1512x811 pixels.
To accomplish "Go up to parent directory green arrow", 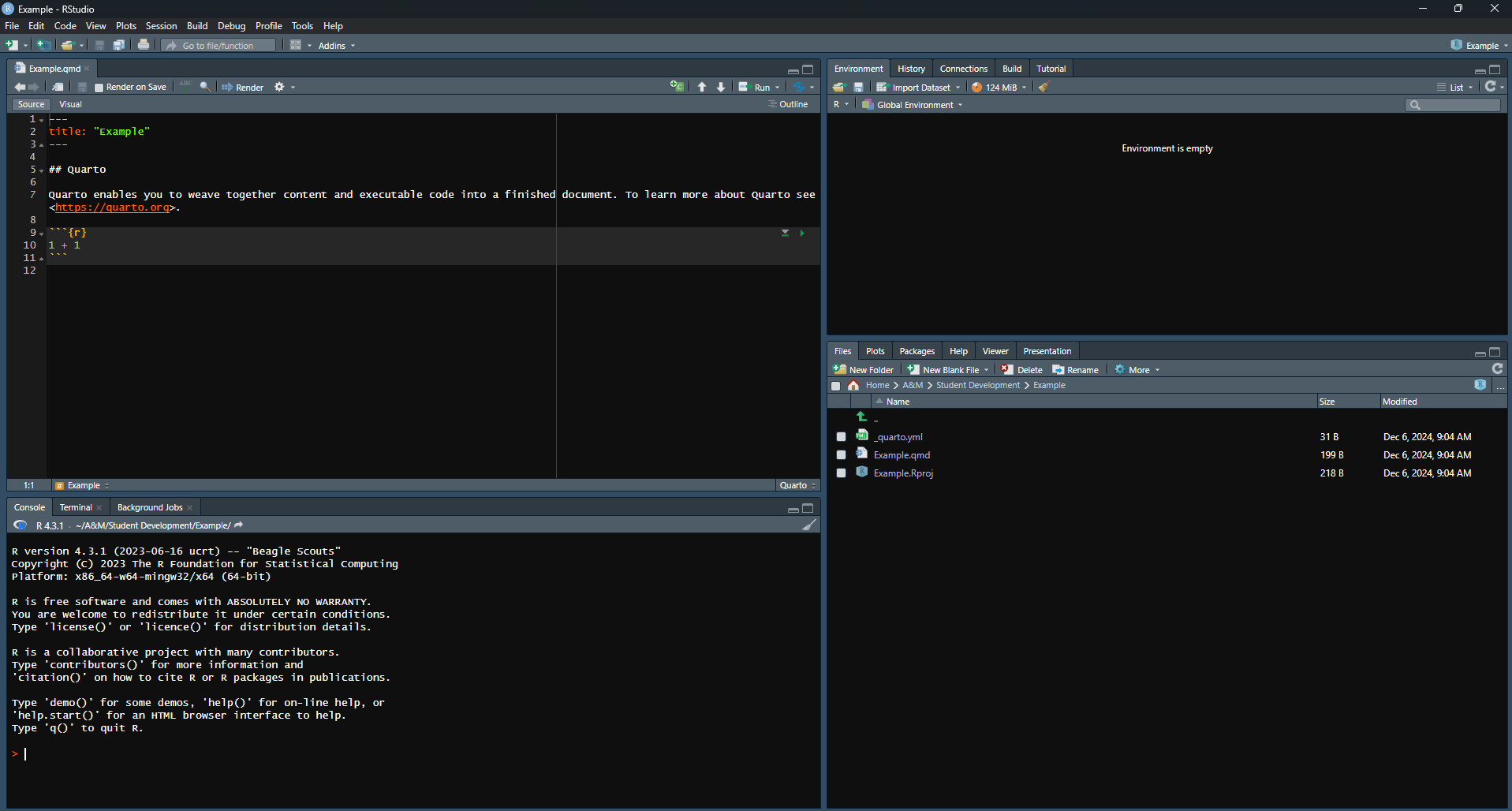I will click(x=861, y=417).
